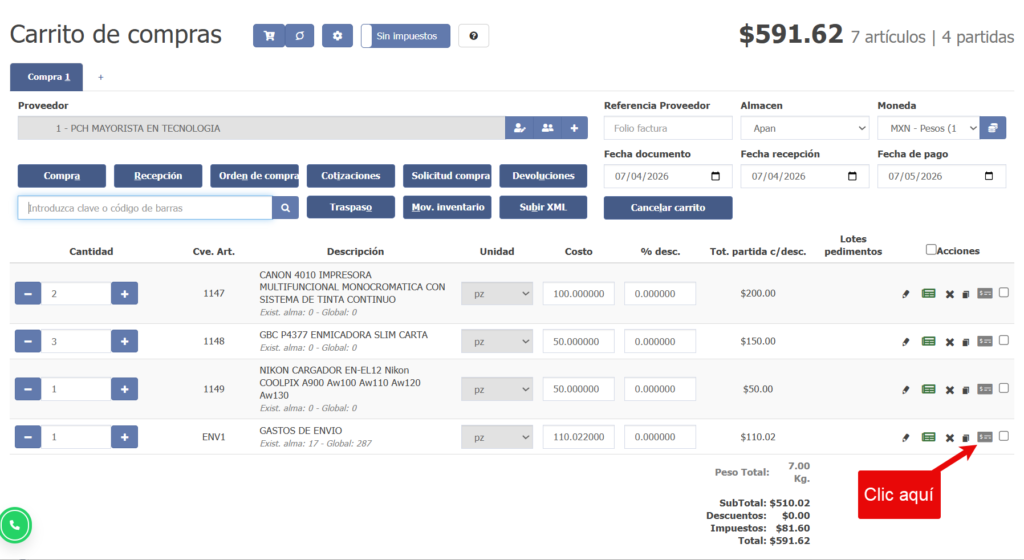Open the Almacen dropdown
The image size is (1024, 560).
coord(805,128)
